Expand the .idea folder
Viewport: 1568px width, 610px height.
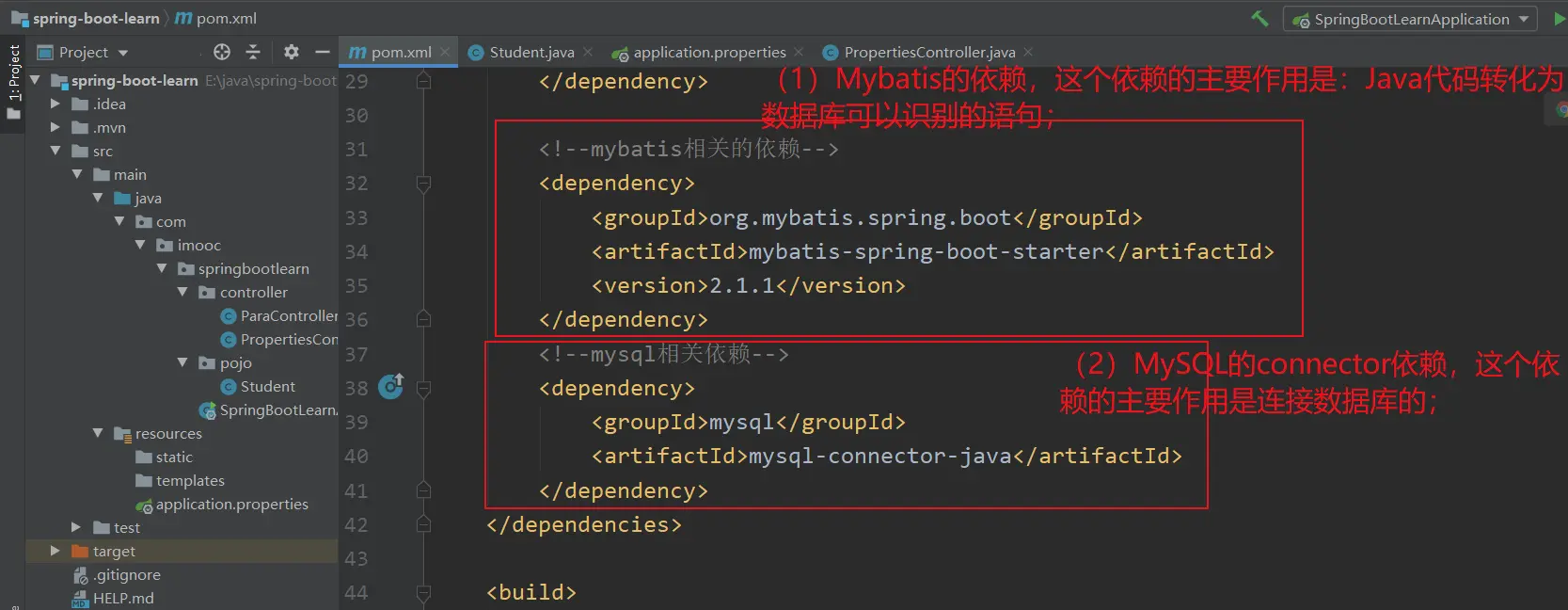point(55,104)
